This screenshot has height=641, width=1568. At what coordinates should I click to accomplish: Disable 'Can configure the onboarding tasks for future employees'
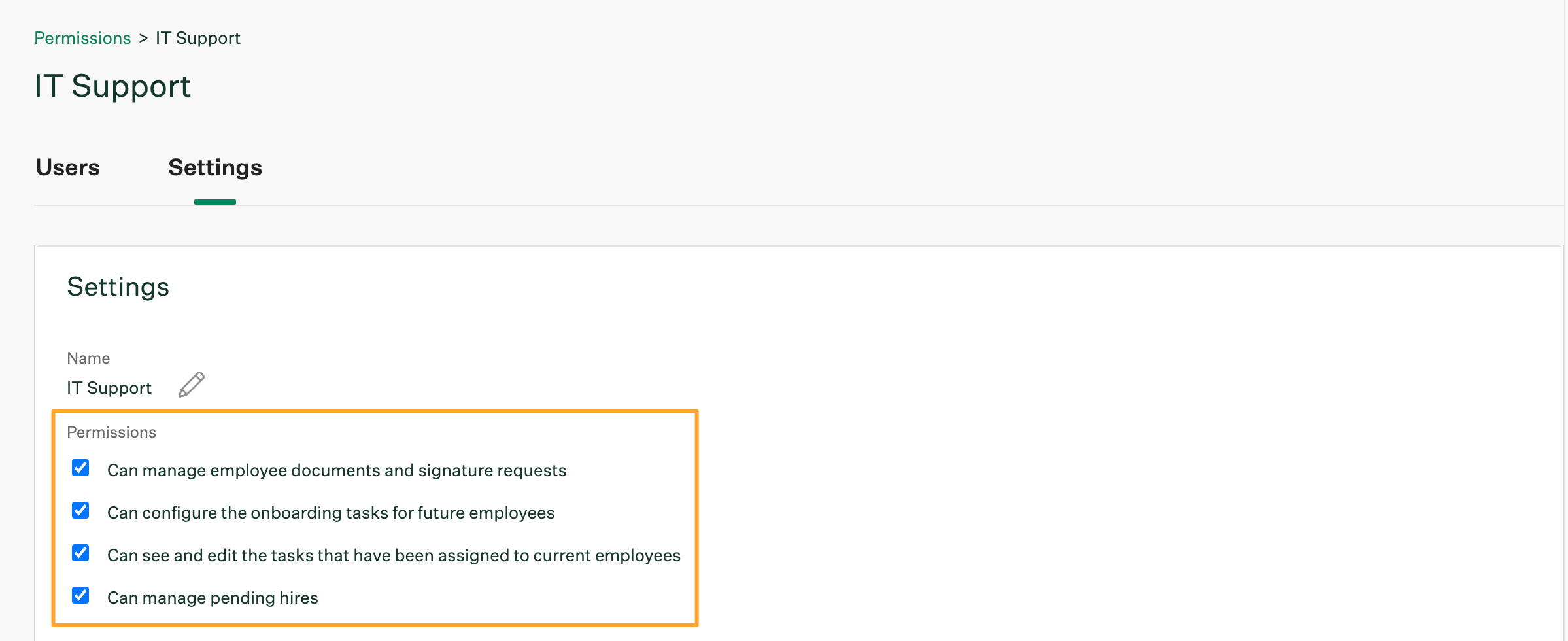[x=80, y=510]
